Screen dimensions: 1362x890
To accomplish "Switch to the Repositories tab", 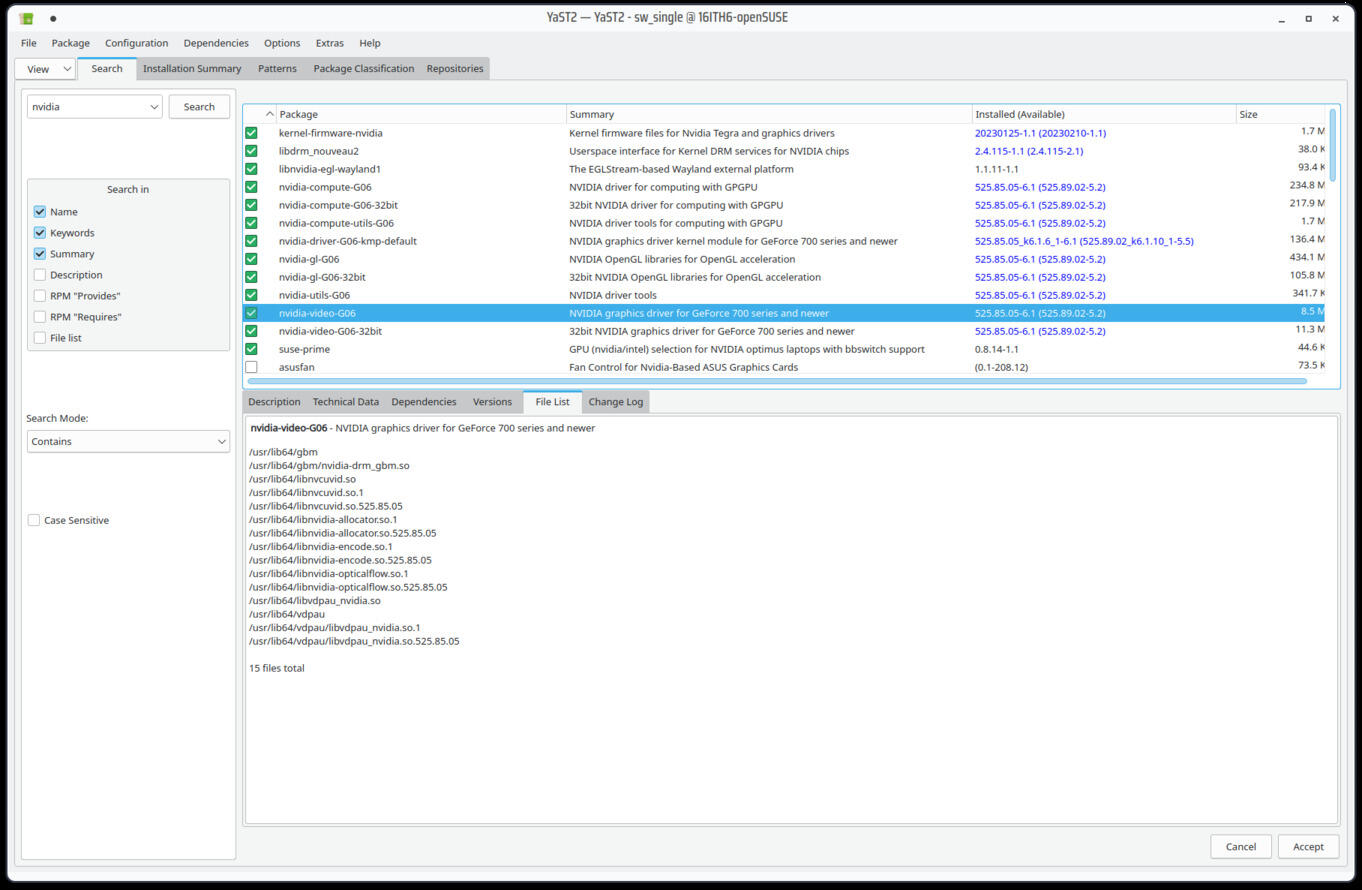I will tap(455, 69).
